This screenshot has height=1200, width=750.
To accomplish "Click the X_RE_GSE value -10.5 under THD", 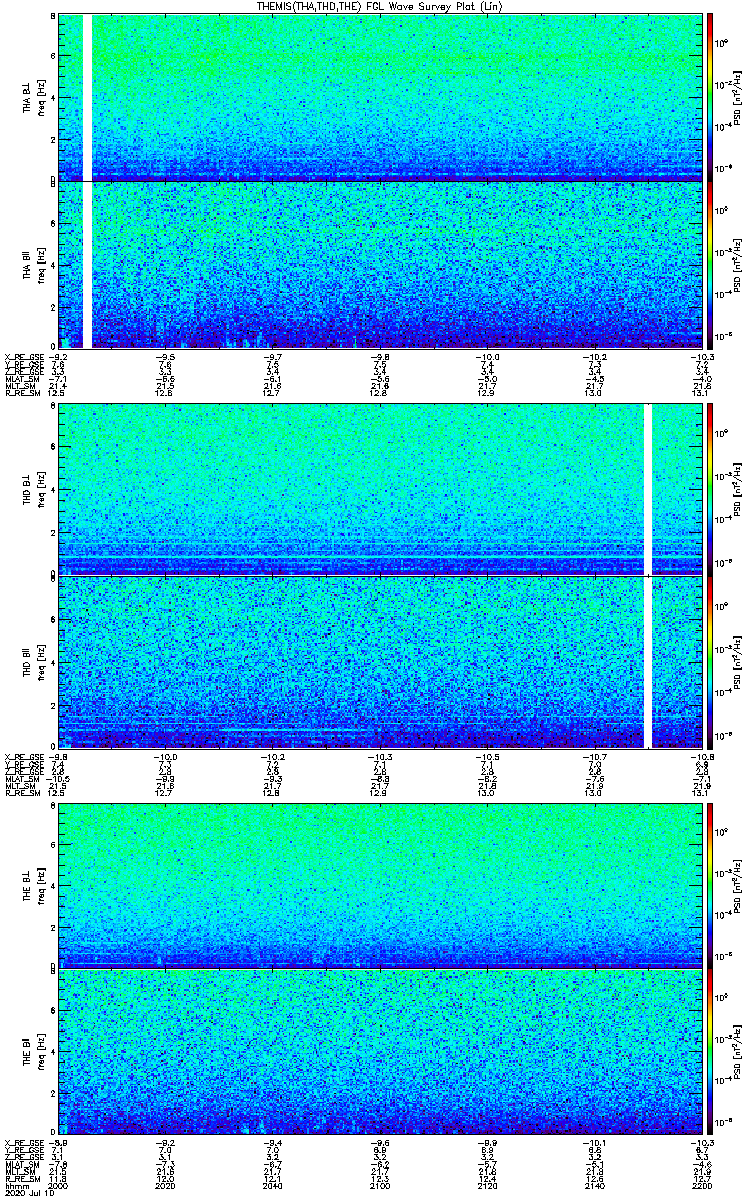I will 488,755.
